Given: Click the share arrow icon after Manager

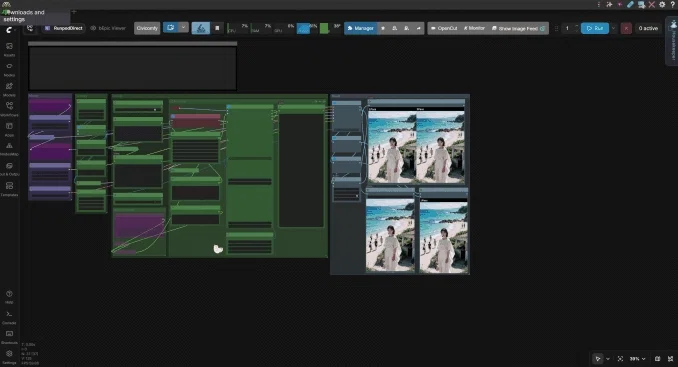Looking at the screenshot, I should 418,28.
